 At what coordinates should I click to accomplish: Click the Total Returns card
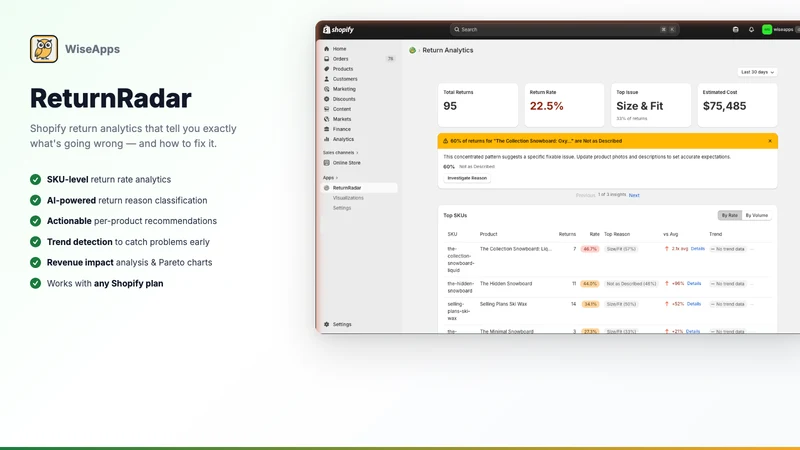[478, 105]
